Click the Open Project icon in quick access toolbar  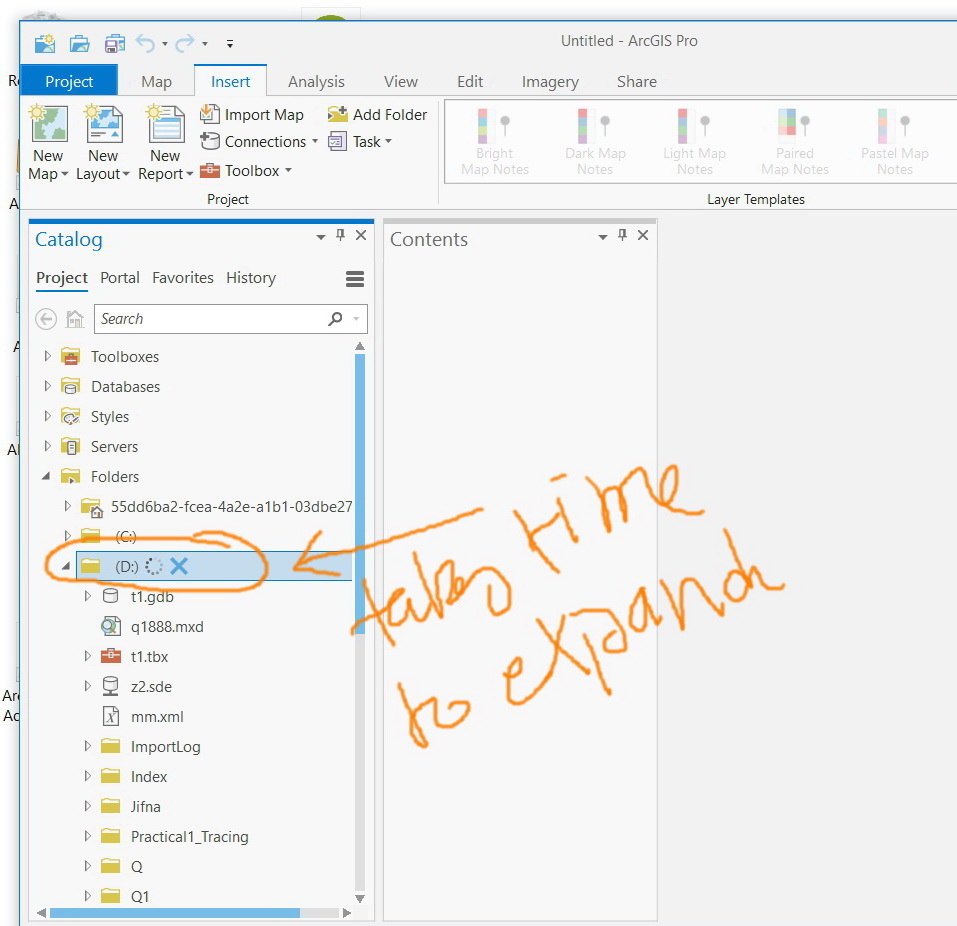click(x=79, y=44)
